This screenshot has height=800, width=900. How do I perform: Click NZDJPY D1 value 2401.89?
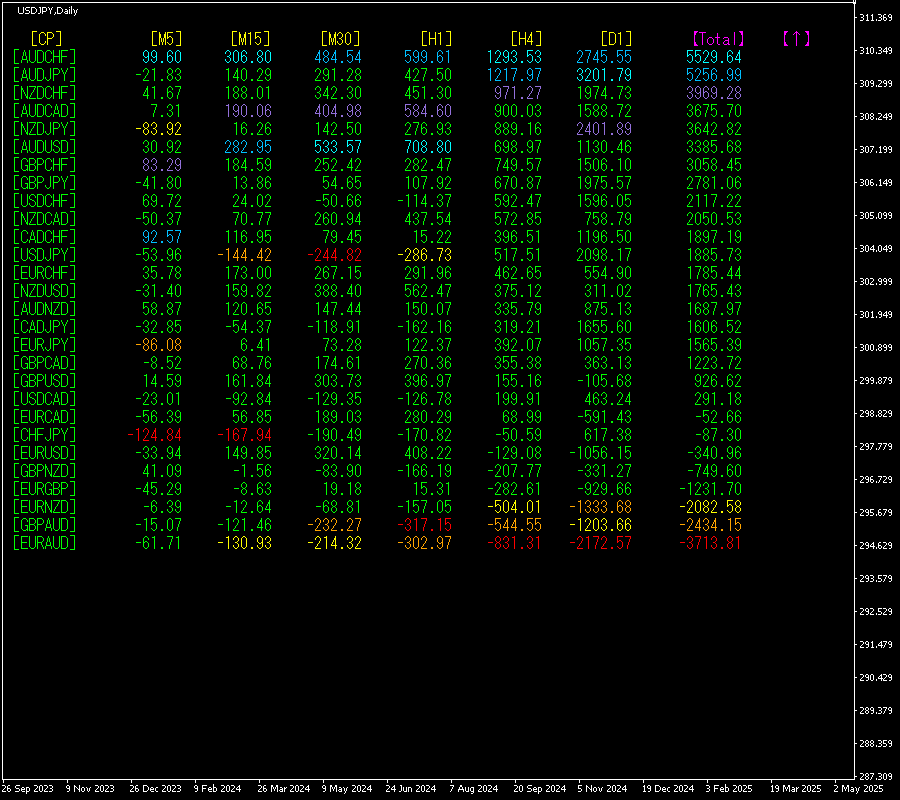tap(604, 129)
